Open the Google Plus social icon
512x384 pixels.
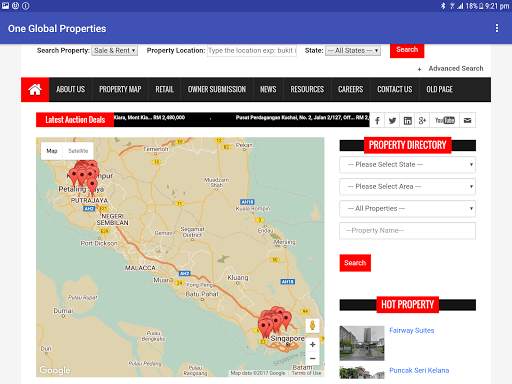click(422, 120)
